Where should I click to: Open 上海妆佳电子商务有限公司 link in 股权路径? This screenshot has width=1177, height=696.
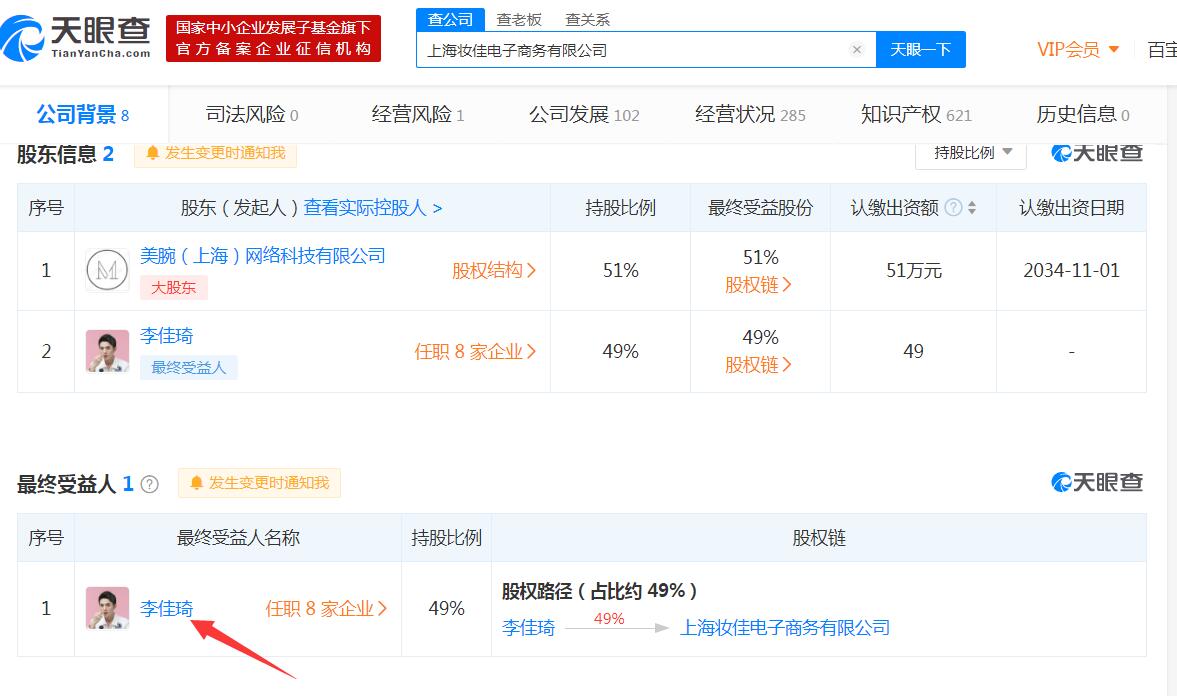point(784,628)
